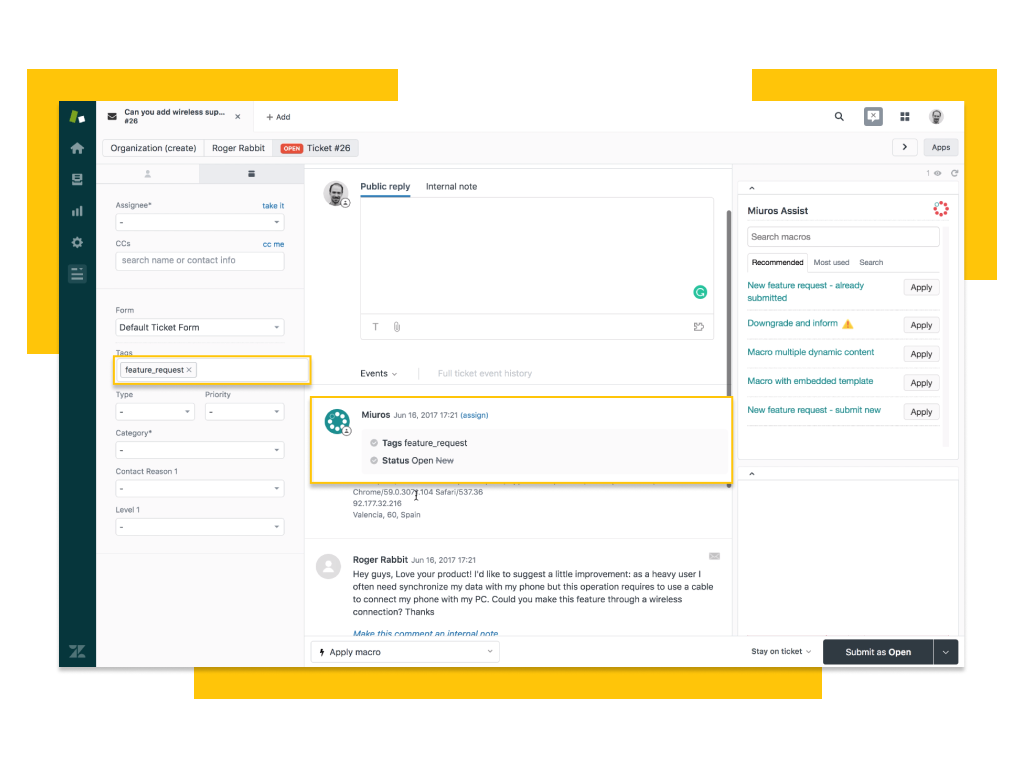Open the Admin gear icon in sidebar
1024x768 pixels.
pyautogui.click(x=77, y=243)
